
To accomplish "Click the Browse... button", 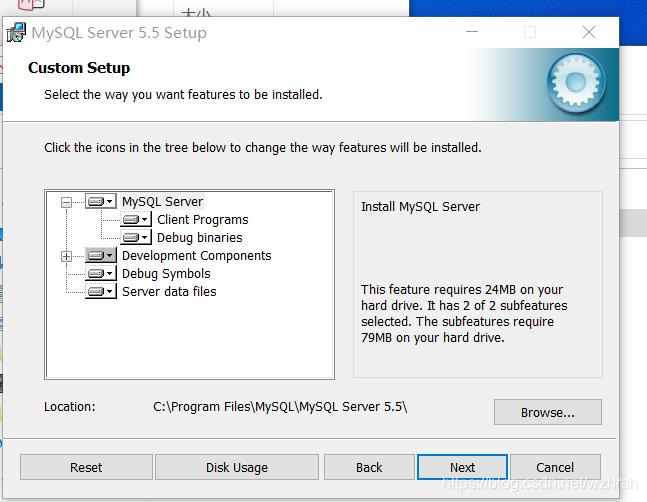I will click(548, 412).
